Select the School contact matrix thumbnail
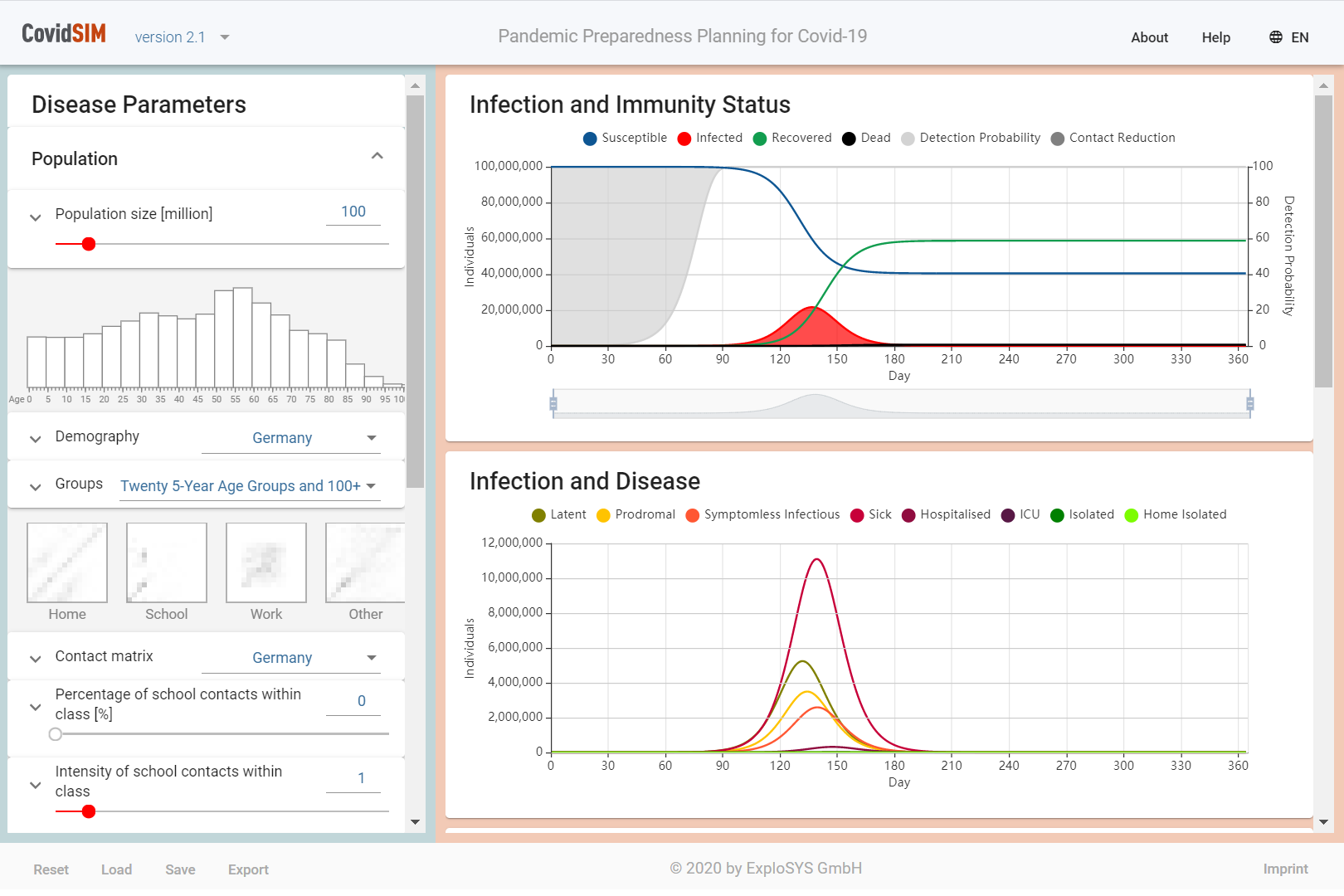The height and width of the screenshot is (896, 1344). pyautogui.click(x=167, y=563)
